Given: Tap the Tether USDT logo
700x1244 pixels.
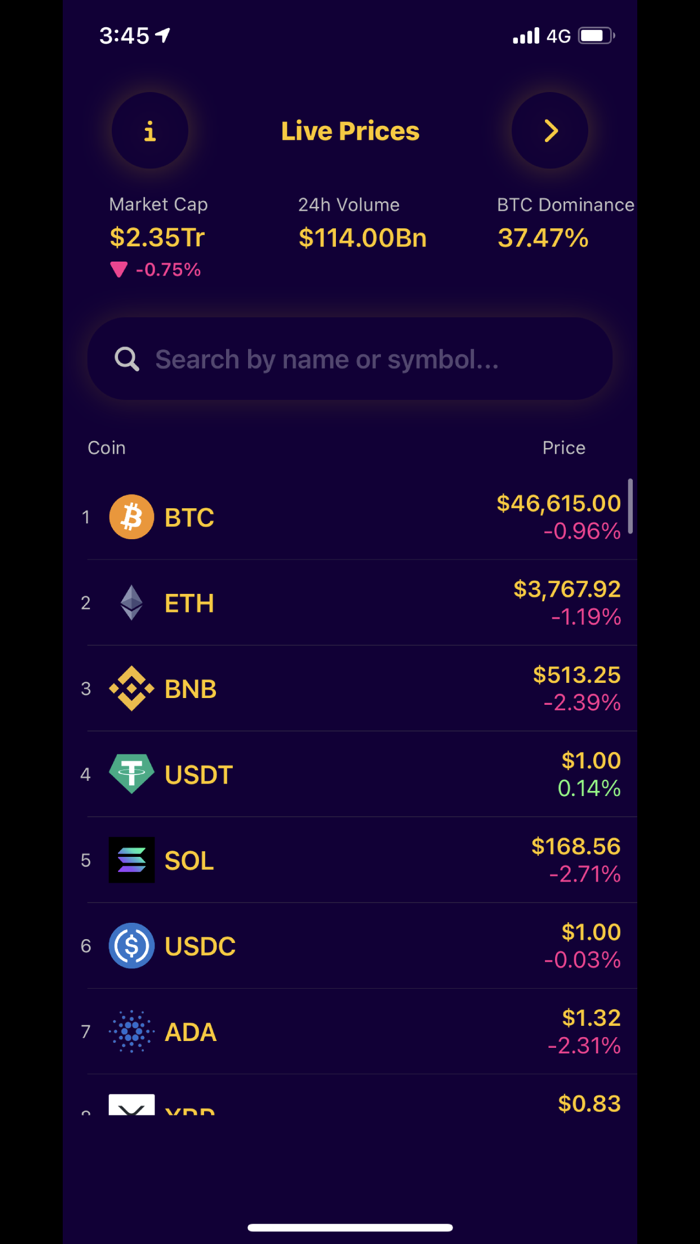Looking at the screenshot, I should click(x=131, y=774).
